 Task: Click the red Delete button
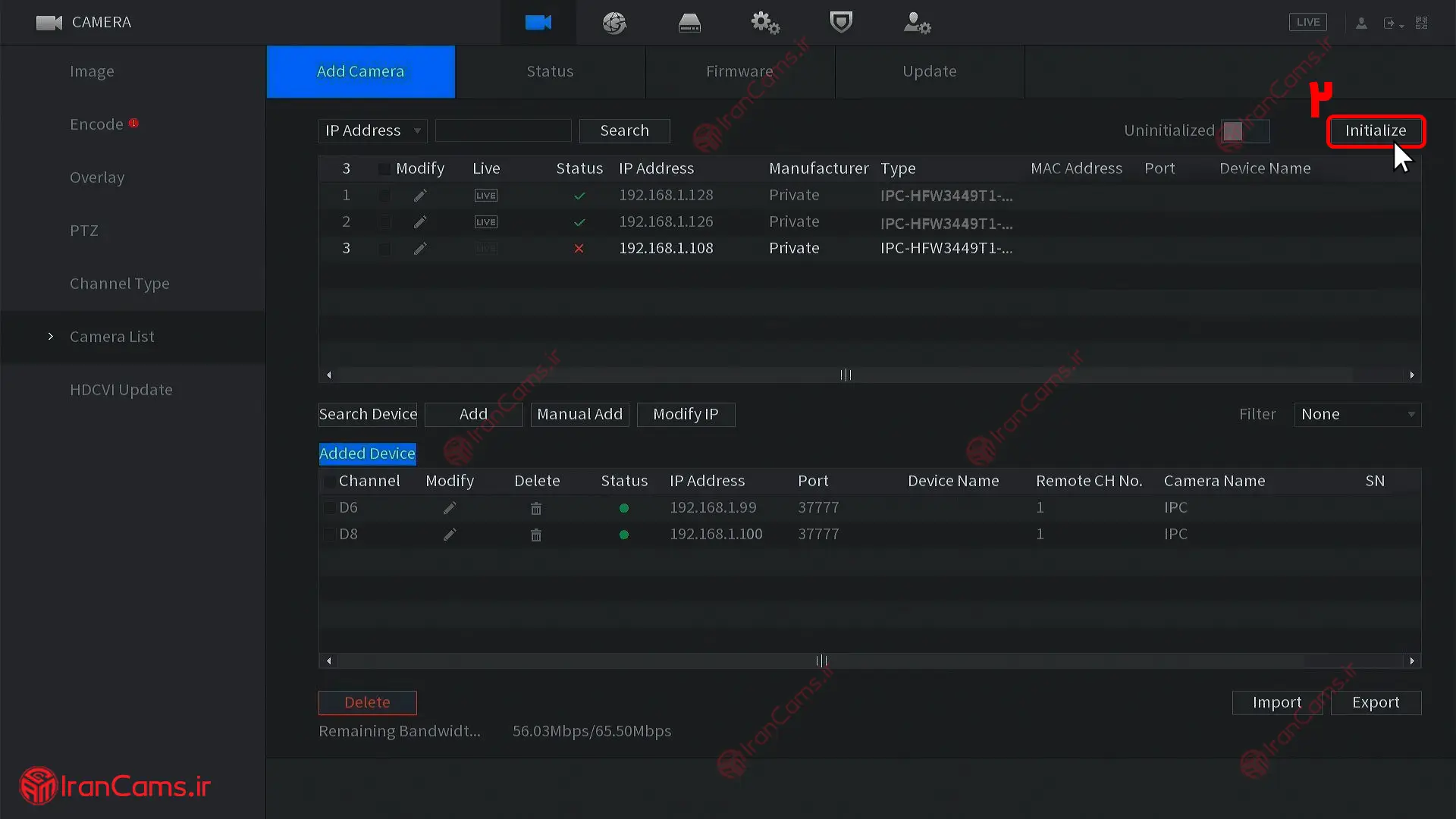[368, 702]
